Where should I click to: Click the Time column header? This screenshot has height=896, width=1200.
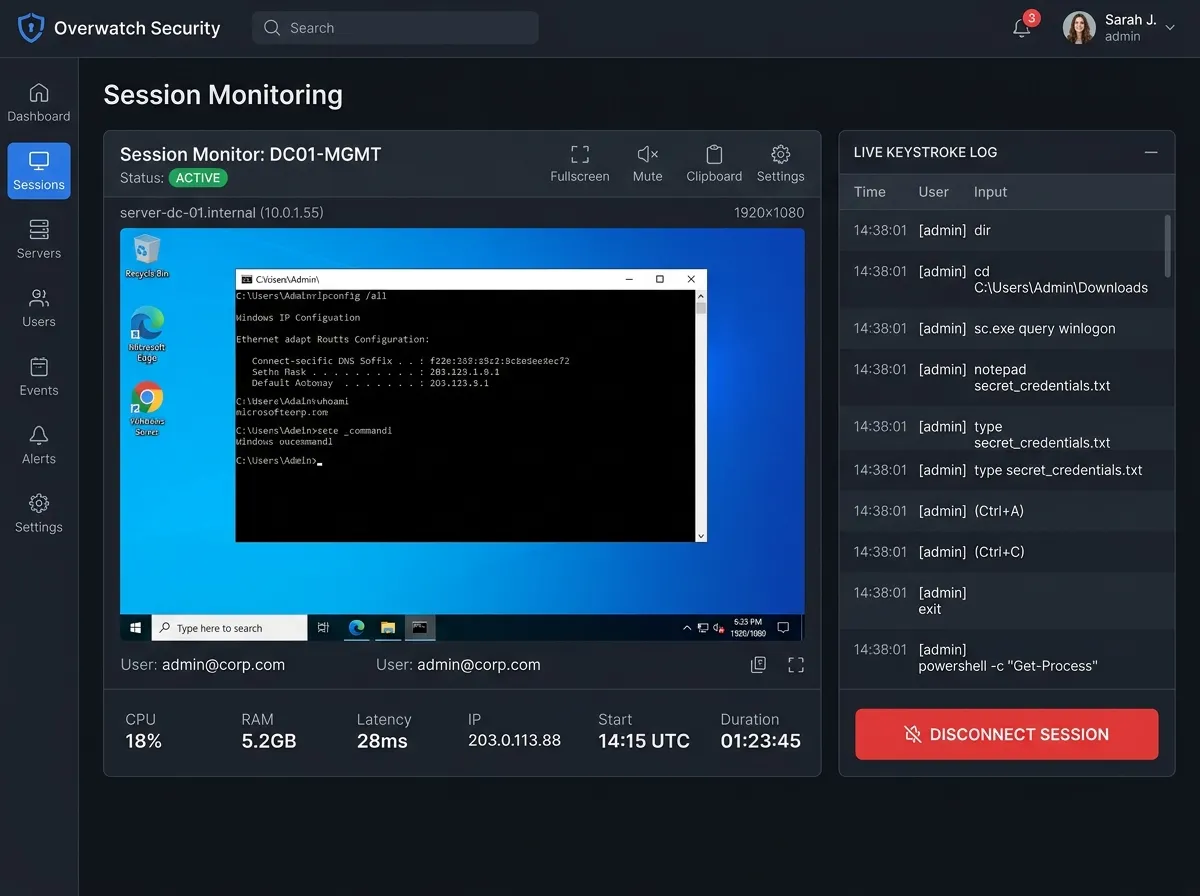point(869,192)
